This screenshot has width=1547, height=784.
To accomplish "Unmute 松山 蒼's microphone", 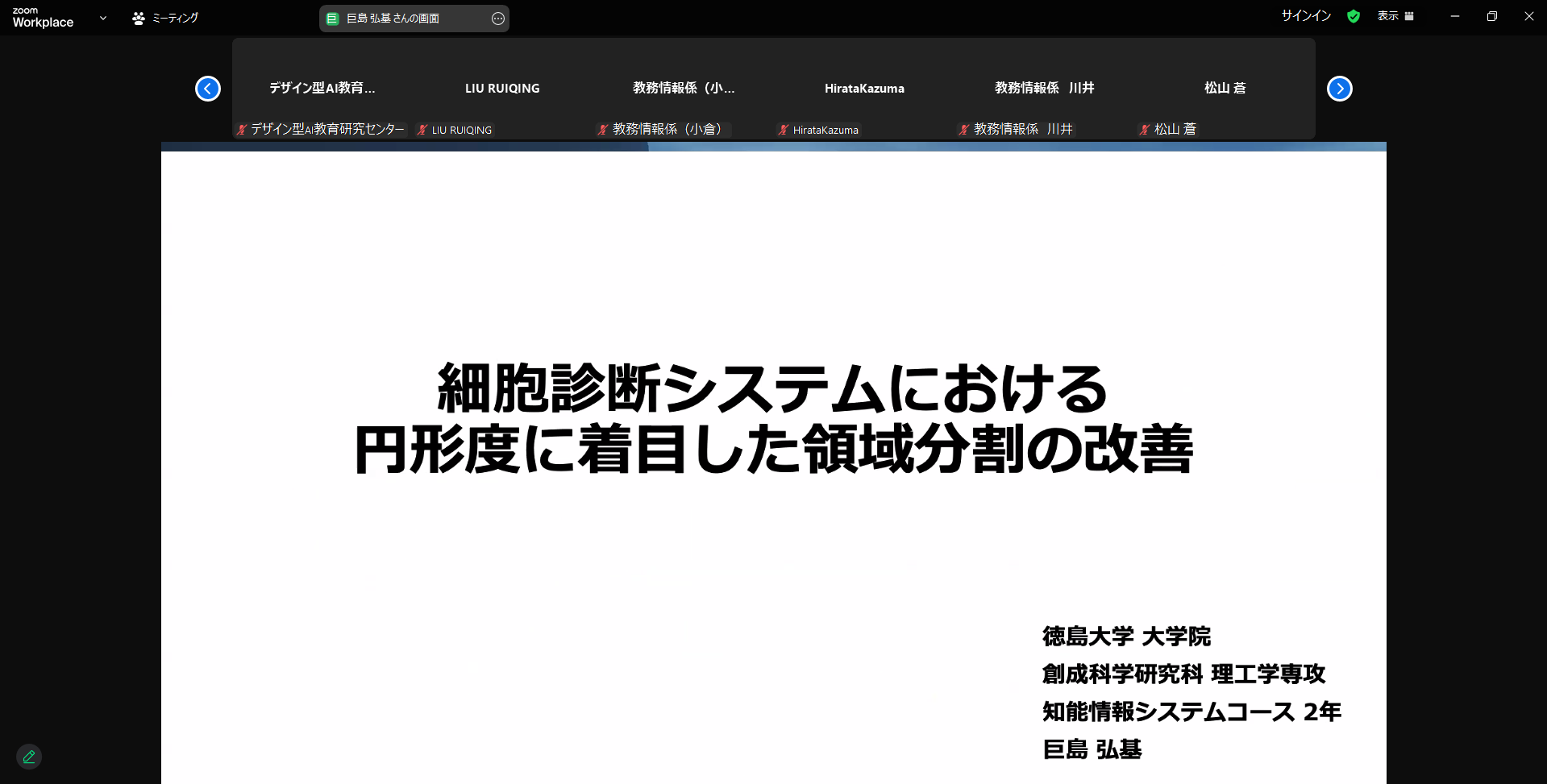I will click(x=1143, y=129).
